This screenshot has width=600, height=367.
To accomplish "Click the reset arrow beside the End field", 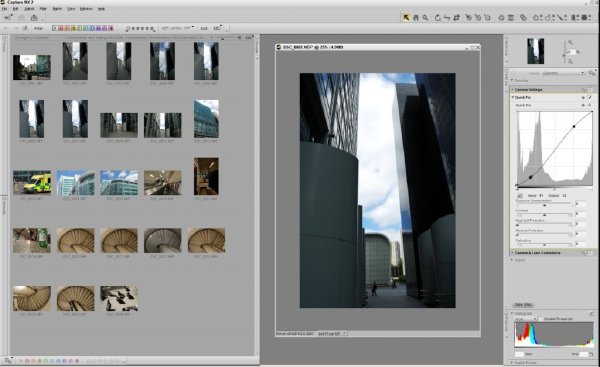I will coord(591,354).
